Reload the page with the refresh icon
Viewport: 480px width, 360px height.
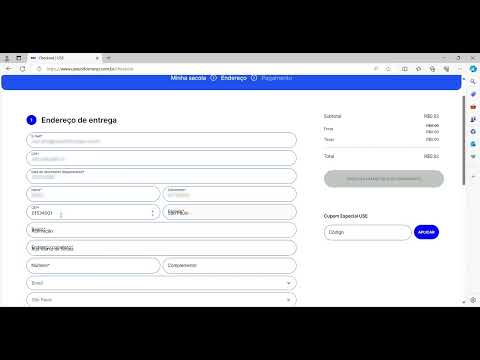23,69
